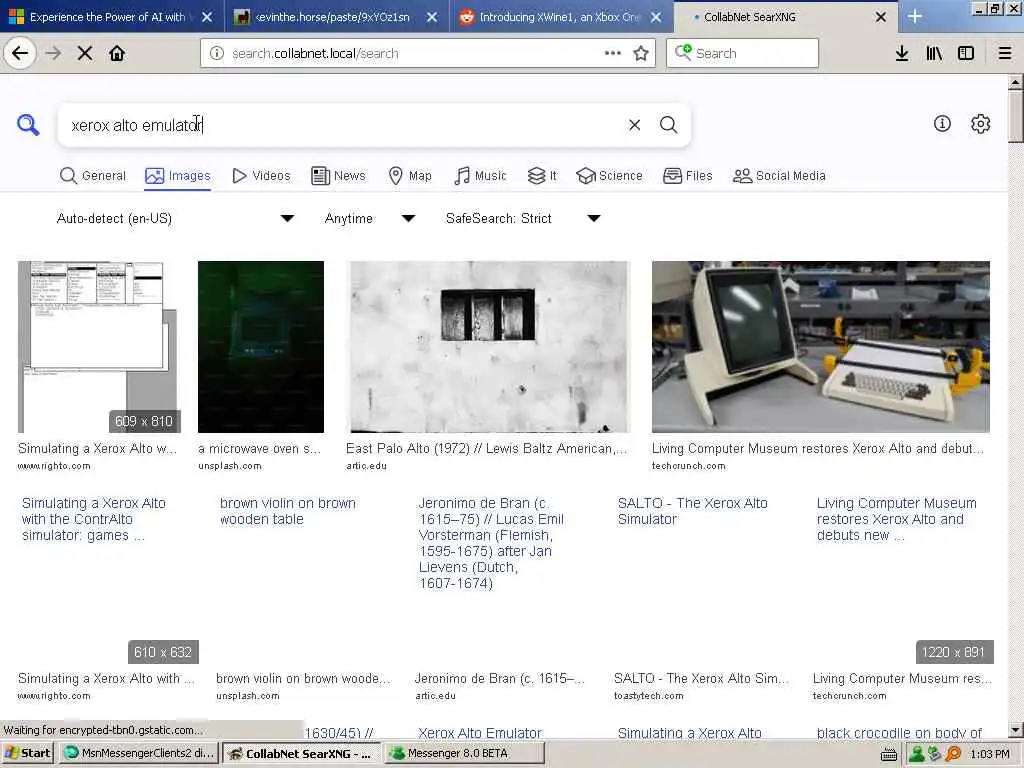Open 'Simulating a Xerox Alto with the ContrAlto' link
Image resolution: width=1024 pixels, height=768 pixels.
pyautogui.click(x=94, y=519)
